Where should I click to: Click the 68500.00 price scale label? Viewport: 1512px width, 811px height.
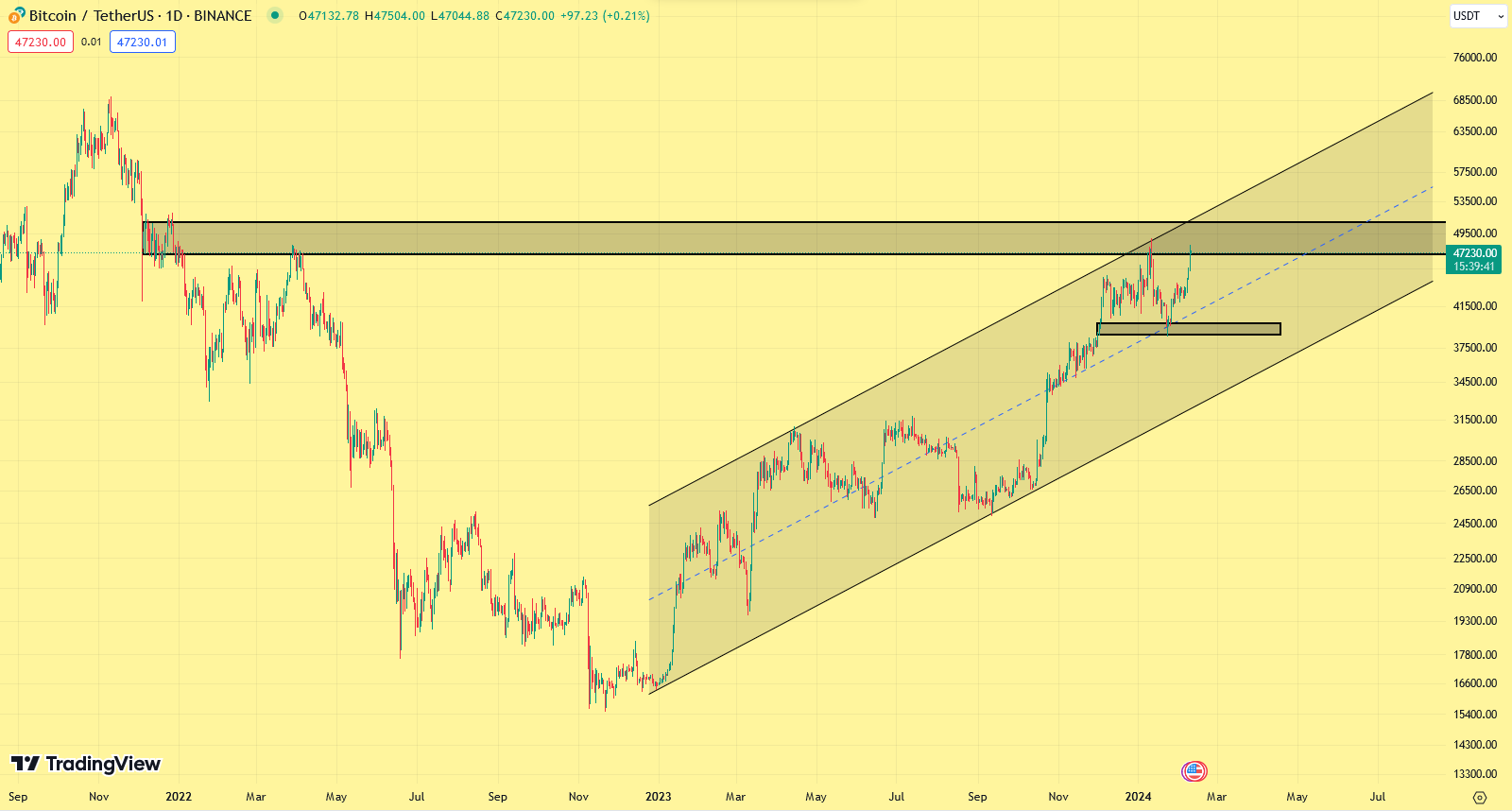1474,100
